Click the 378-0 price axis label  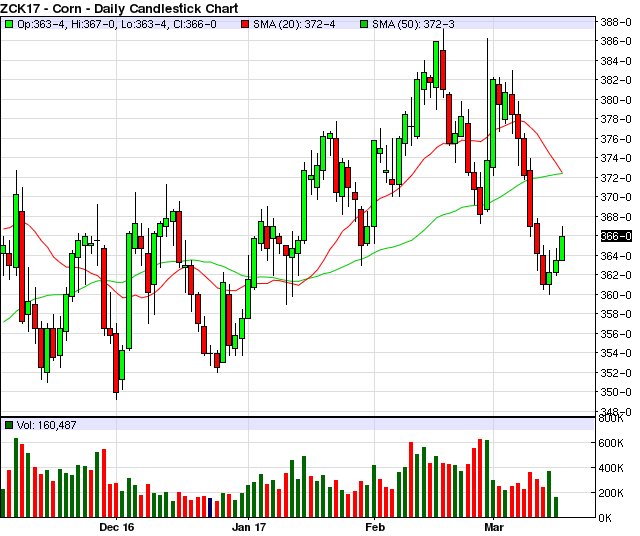coord(616,119)
